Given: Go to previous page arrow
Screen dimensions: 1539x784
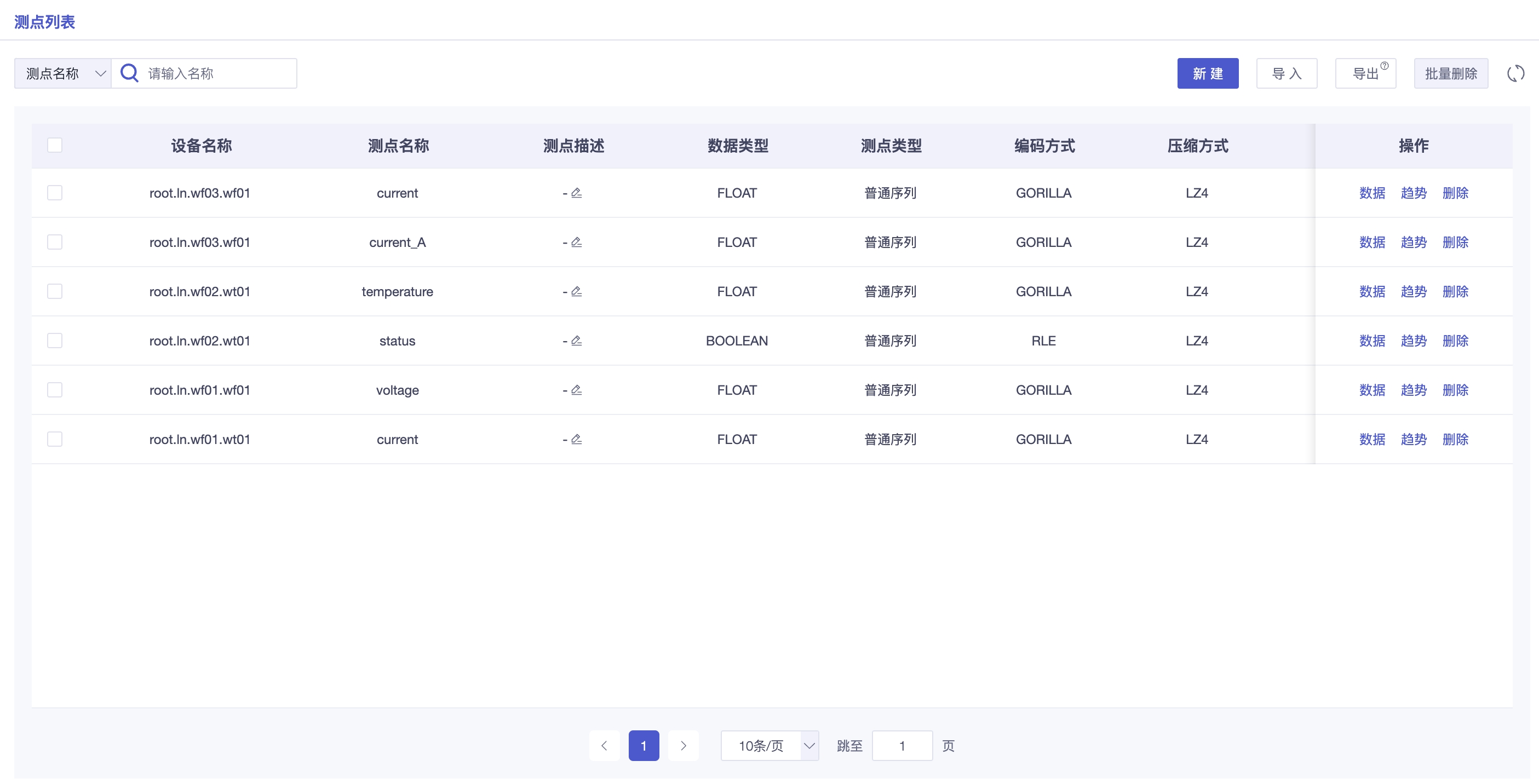Looking at the screenshot, I should 604,745.
